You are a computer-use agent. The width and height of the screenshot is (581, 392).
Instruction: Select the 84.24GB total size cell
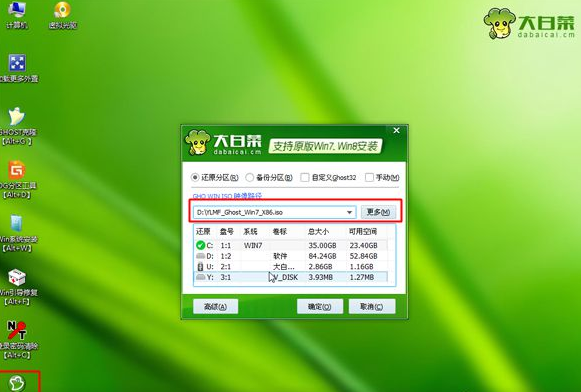click(x=322, y=256)
